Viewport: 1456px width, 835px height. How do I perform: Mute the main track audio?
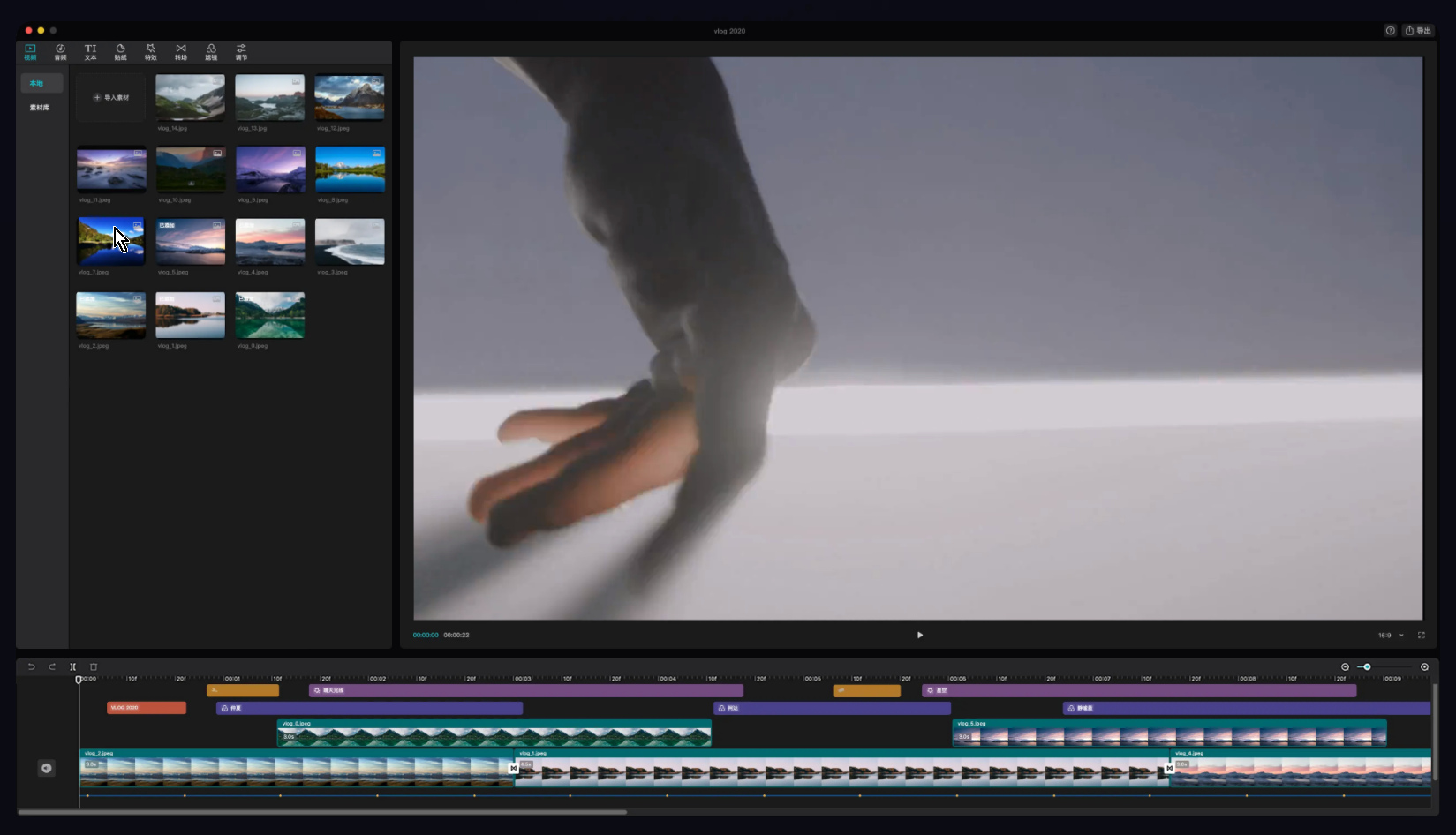[x=47, y=768]
